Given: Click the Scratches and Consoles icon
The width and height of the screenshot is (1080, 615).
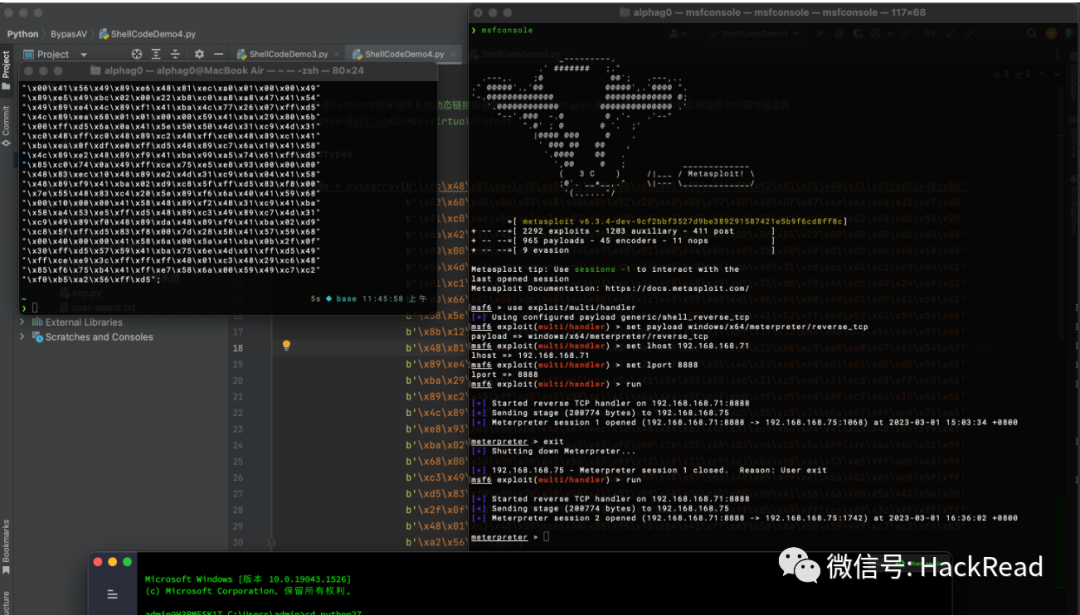Looking at the screenshot, I should point(37,337).
